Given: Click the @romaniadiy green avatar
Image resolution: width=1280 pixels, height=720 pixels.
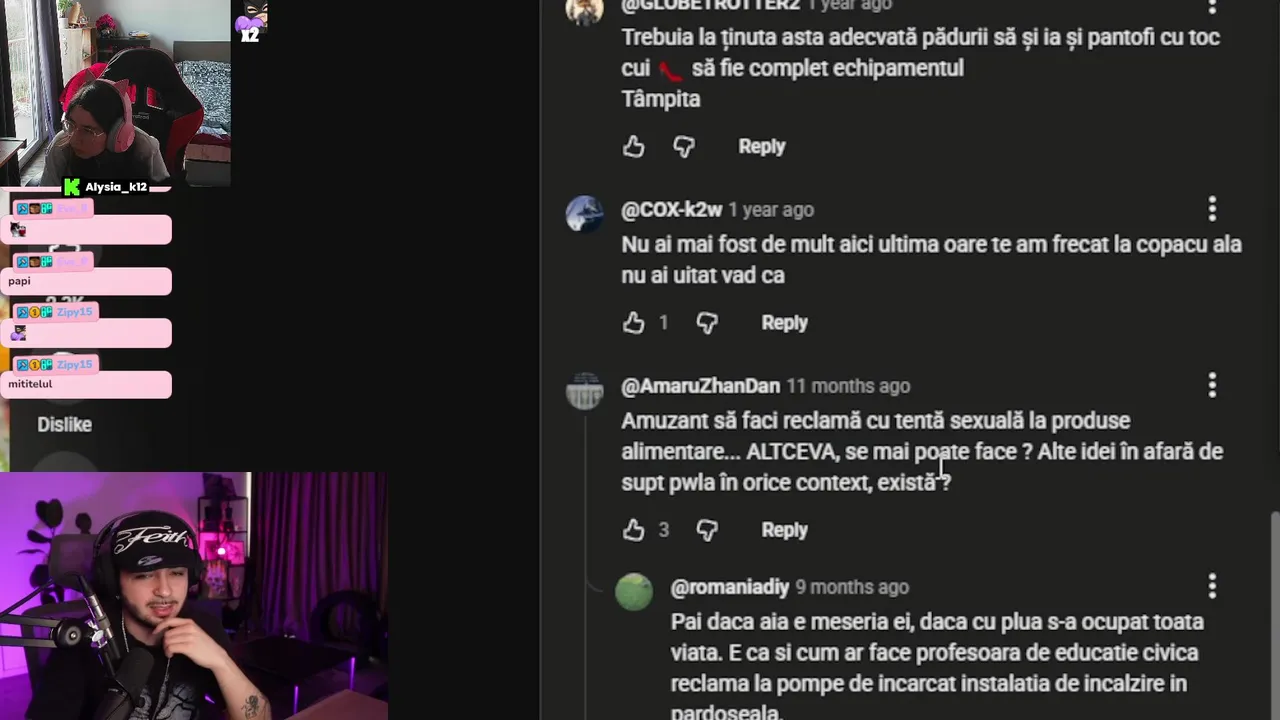Looking at the screenshot, I should pyautogui.click(x=634, y=592).
